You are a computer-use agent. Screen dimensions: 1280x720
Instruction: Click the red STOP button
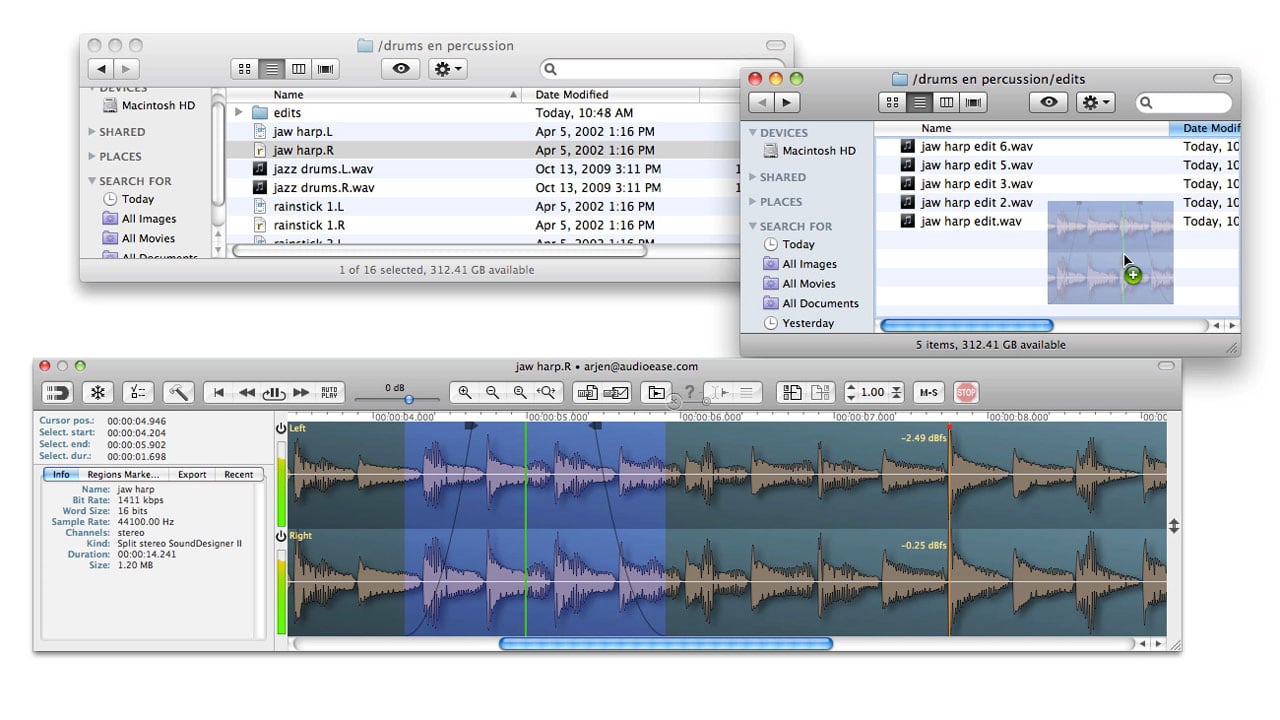[966, 393]
